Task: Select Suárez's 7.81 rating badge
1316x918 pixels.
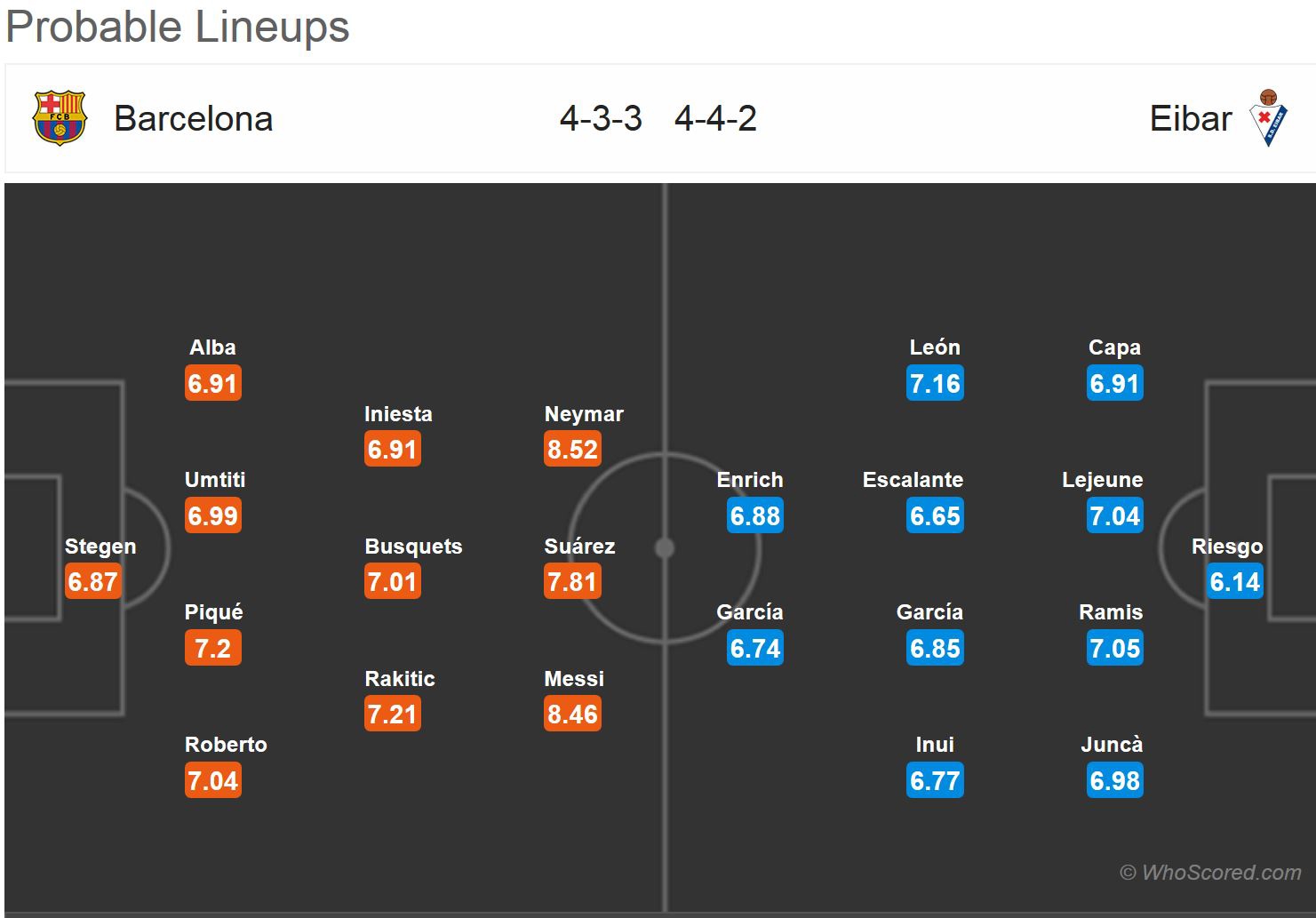Action: (572, 582)
